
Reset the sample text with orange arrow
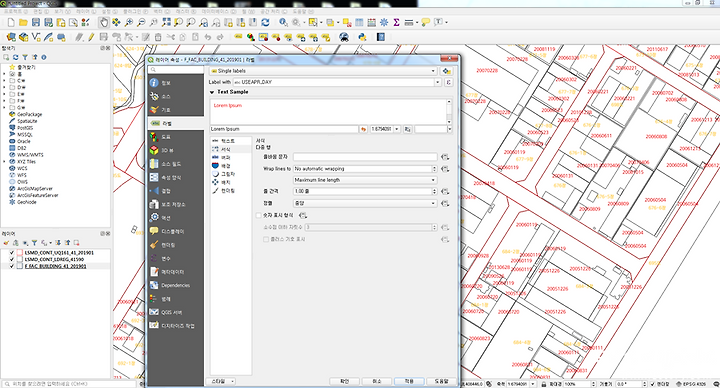click(363, 129)
